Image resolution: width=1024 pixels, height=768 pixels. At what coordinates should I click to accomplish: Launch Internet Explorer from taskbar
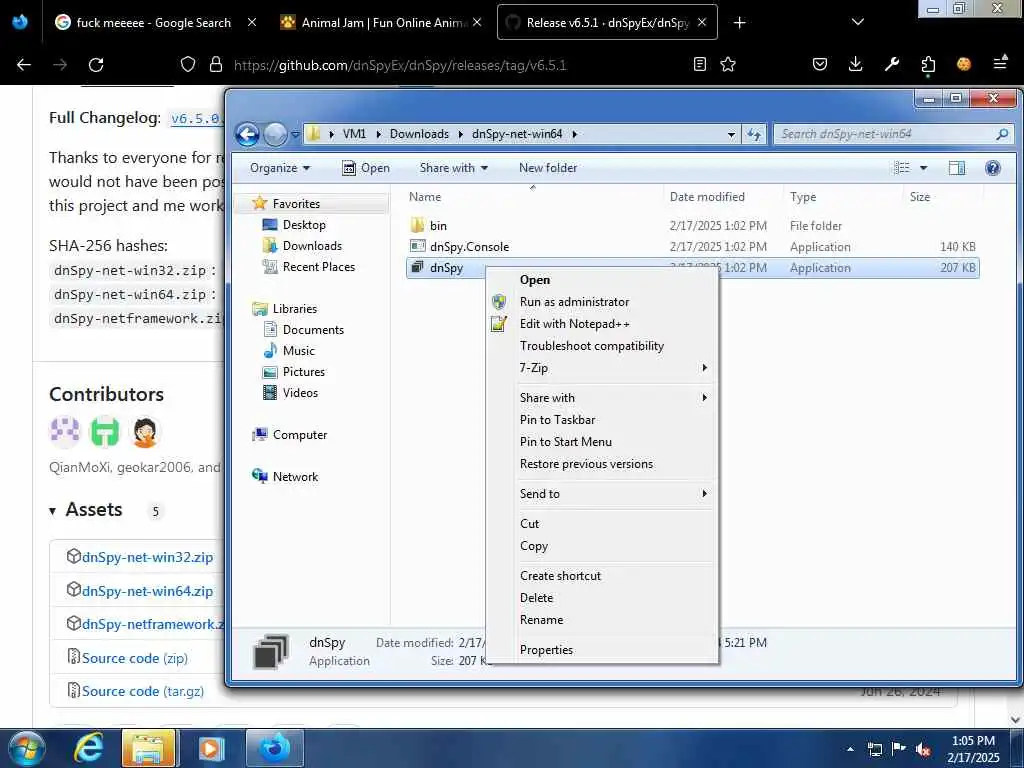point(89,748)
